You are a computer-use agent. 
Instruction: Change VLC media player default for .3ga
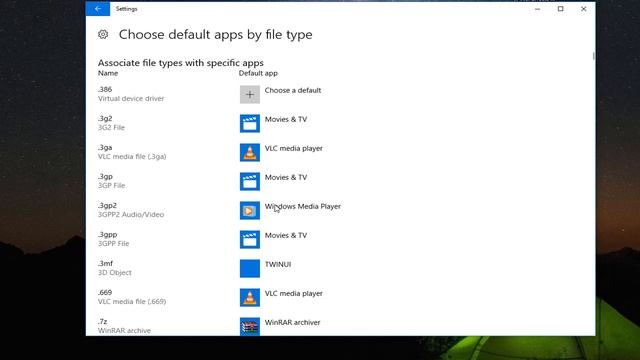coord(293,148)
